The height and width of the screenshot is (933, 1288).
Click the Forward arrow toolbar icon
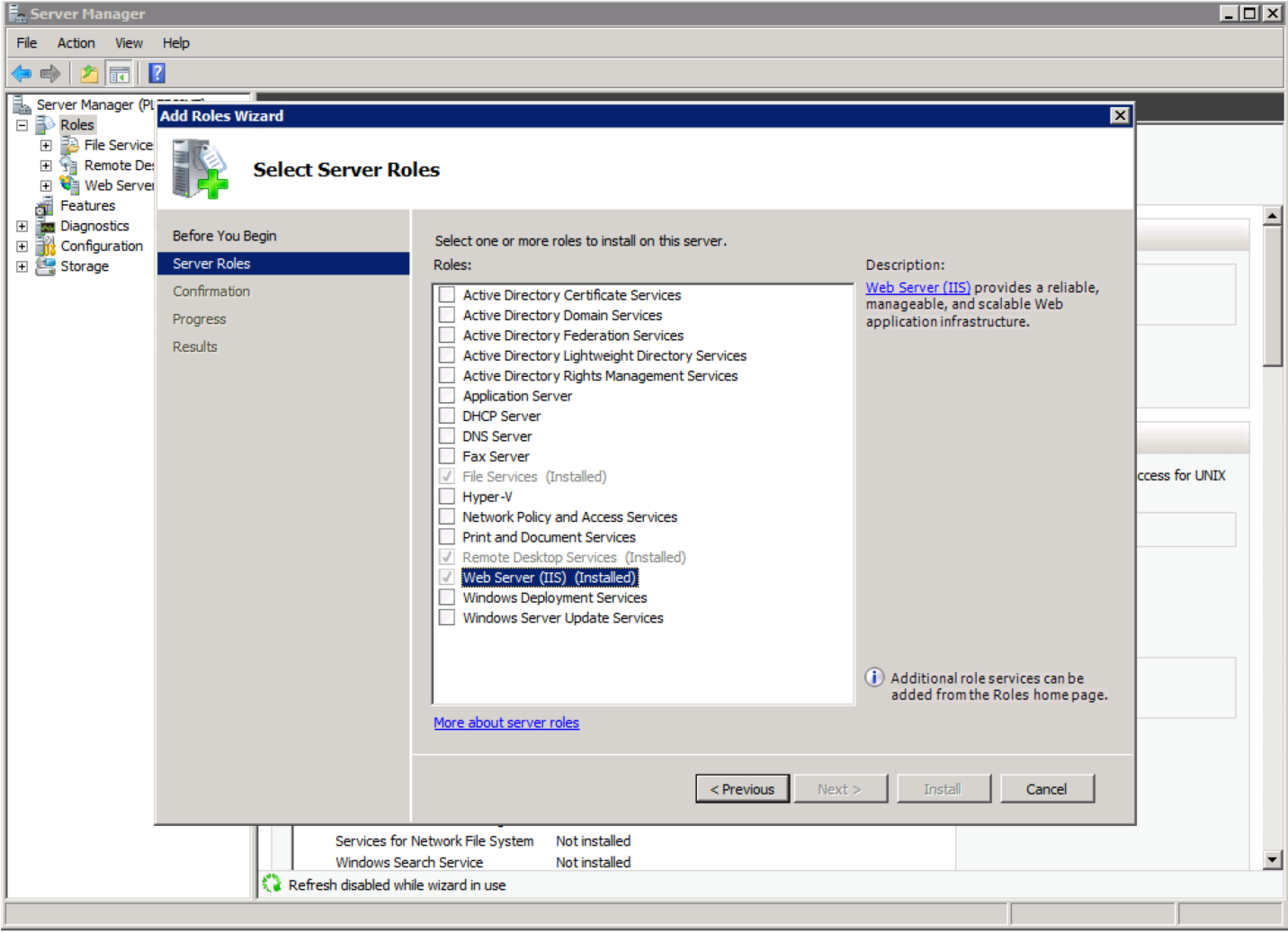point(50,74)
